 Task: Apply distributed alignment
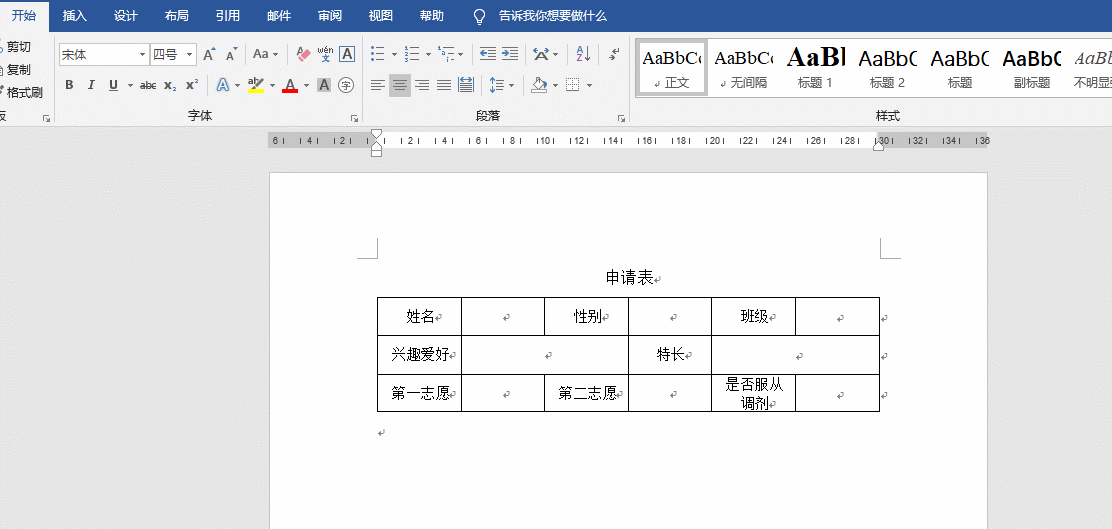pos(466,85)
